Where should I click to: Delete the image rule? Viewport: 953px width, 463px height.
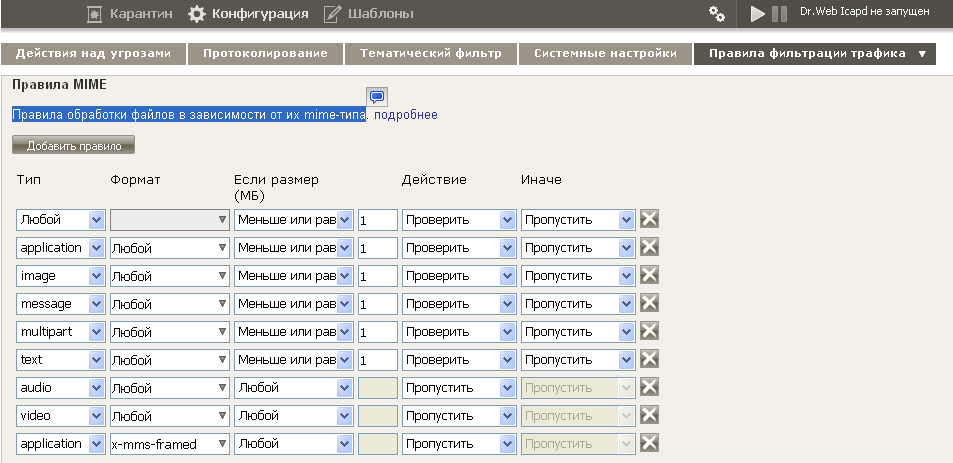649,275
